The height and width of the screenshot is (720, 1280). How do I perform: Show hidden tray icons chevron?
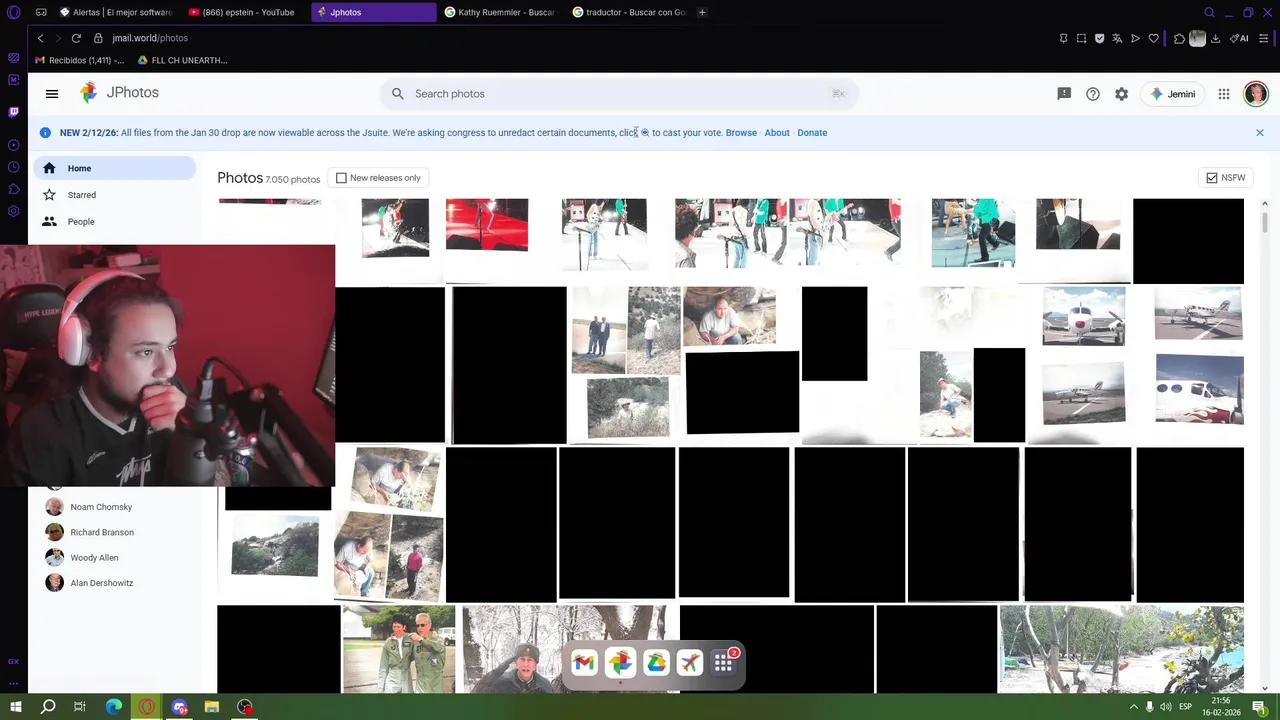[1134, 707]
